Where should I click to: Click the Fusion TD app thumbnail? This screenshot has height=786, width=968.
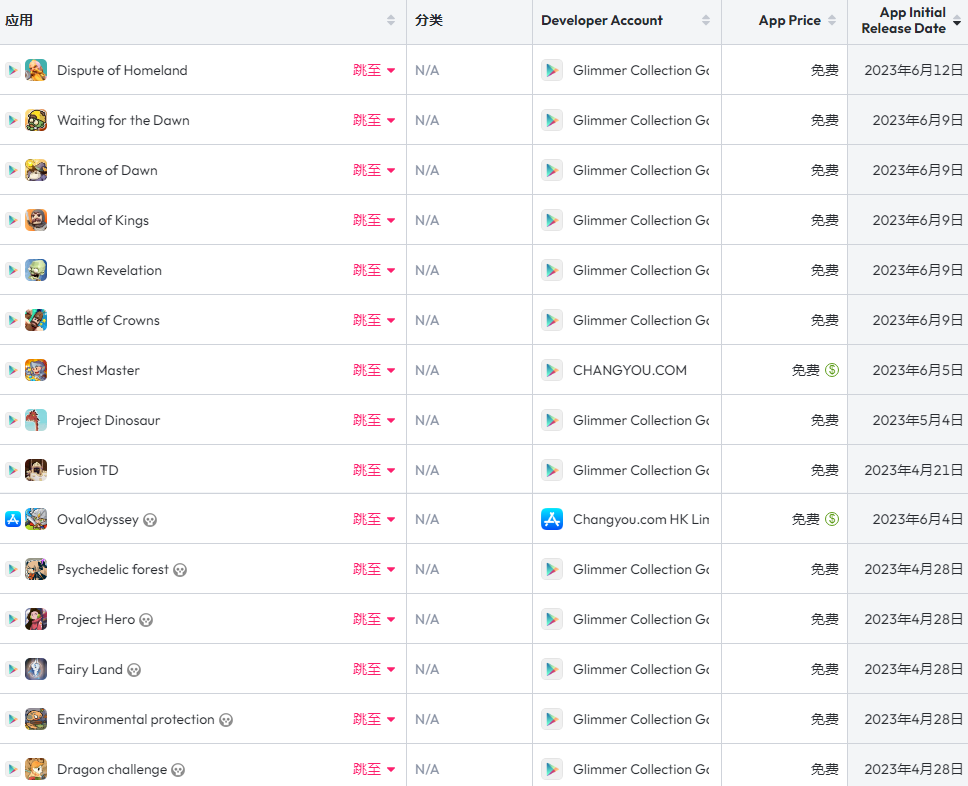click(x=36, y=470)
